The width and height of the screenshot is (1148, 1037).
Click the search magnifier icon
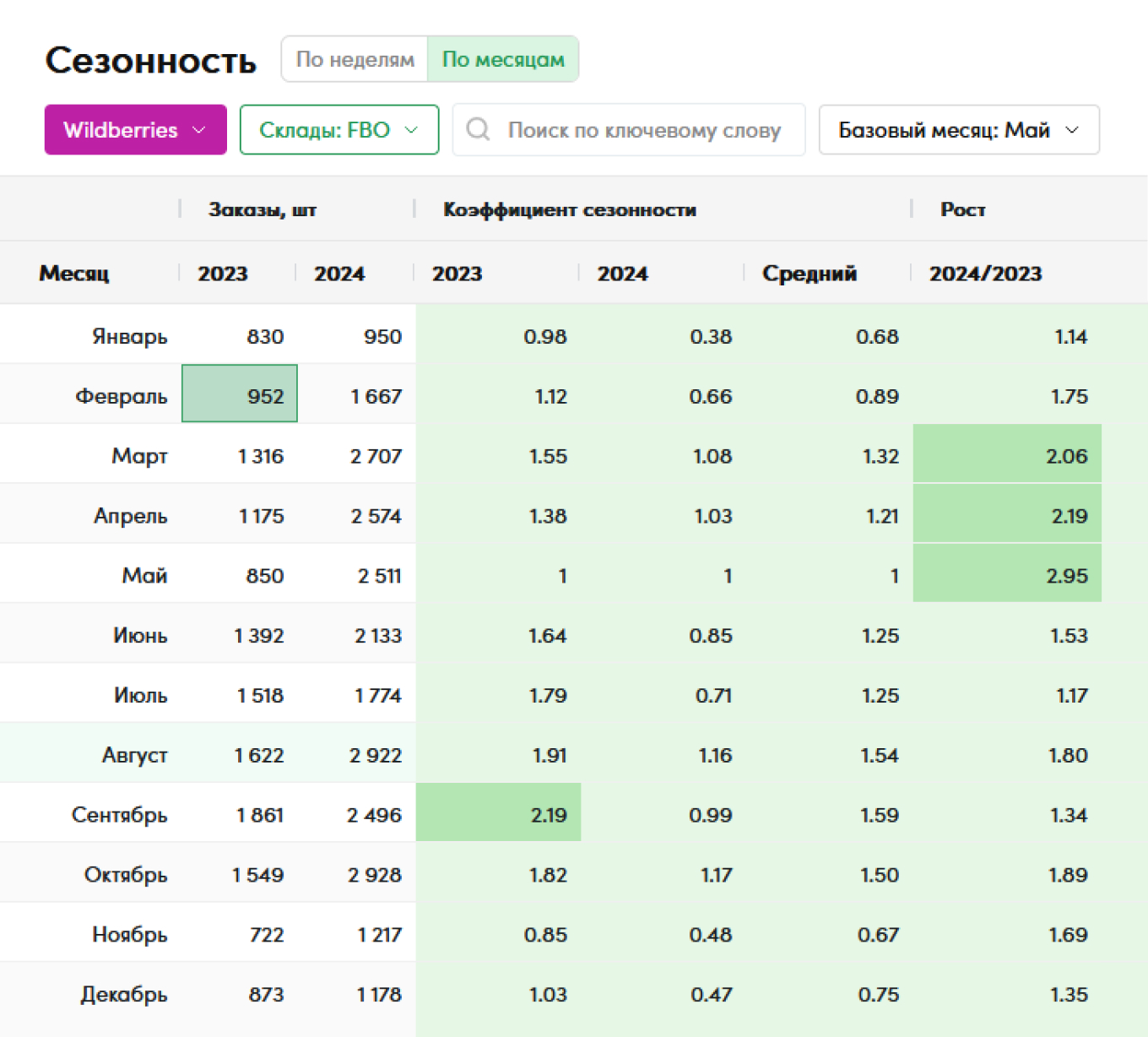(478, 129)
